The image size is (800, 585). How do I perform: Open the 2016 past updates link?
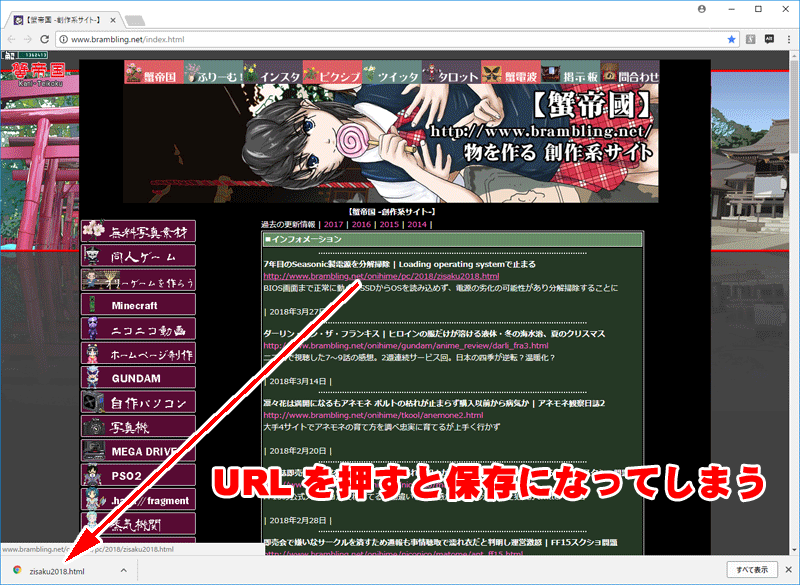(361, 224)
